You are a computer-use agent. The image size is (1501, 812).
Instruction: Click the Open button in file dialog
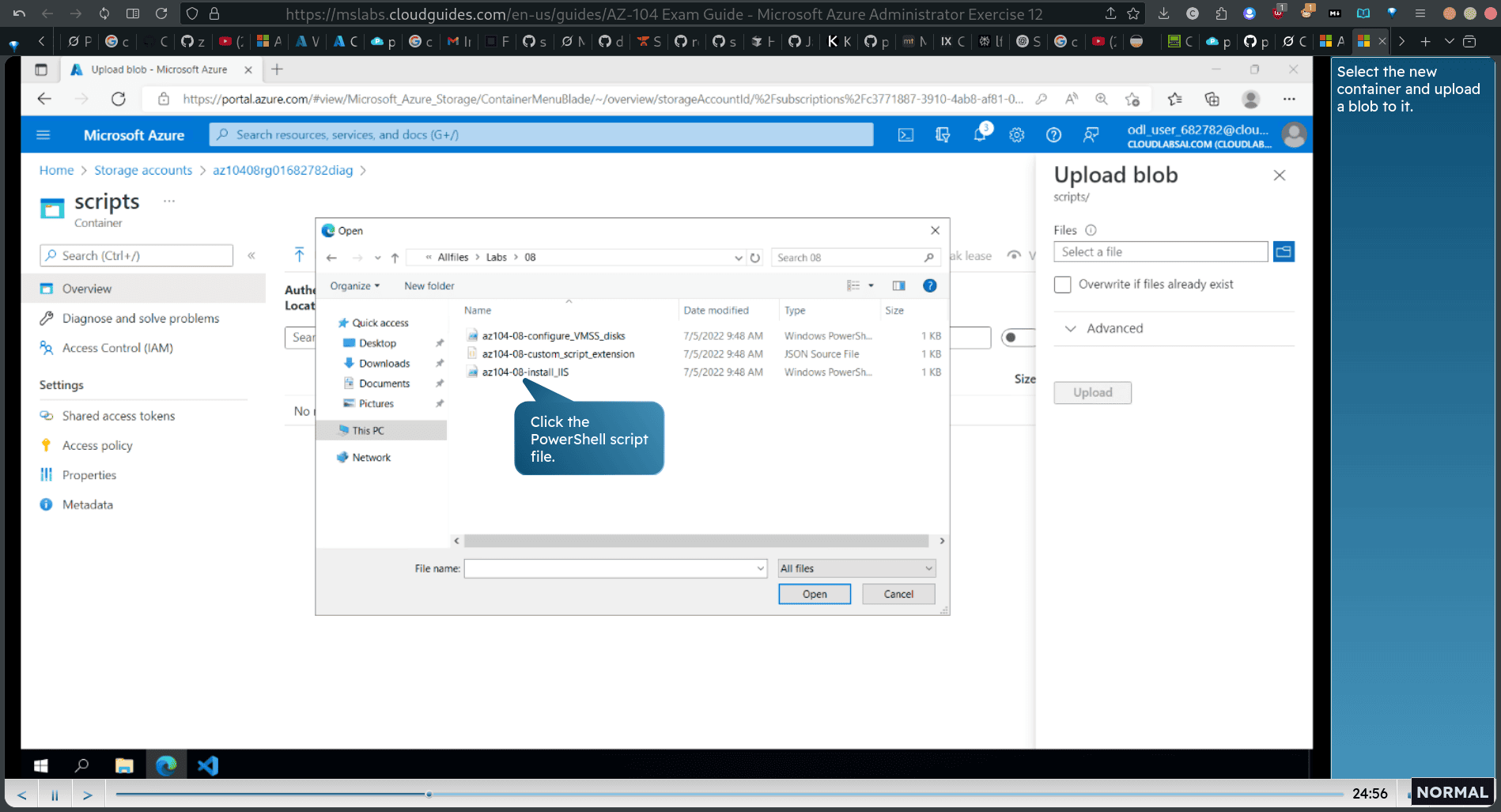815,594
